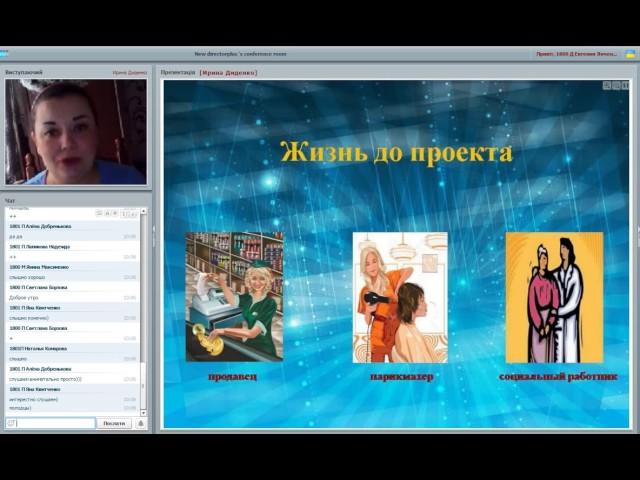Click the logo icon in header's left corner
This screenshot has height=480, width=640.
point(3,53)
